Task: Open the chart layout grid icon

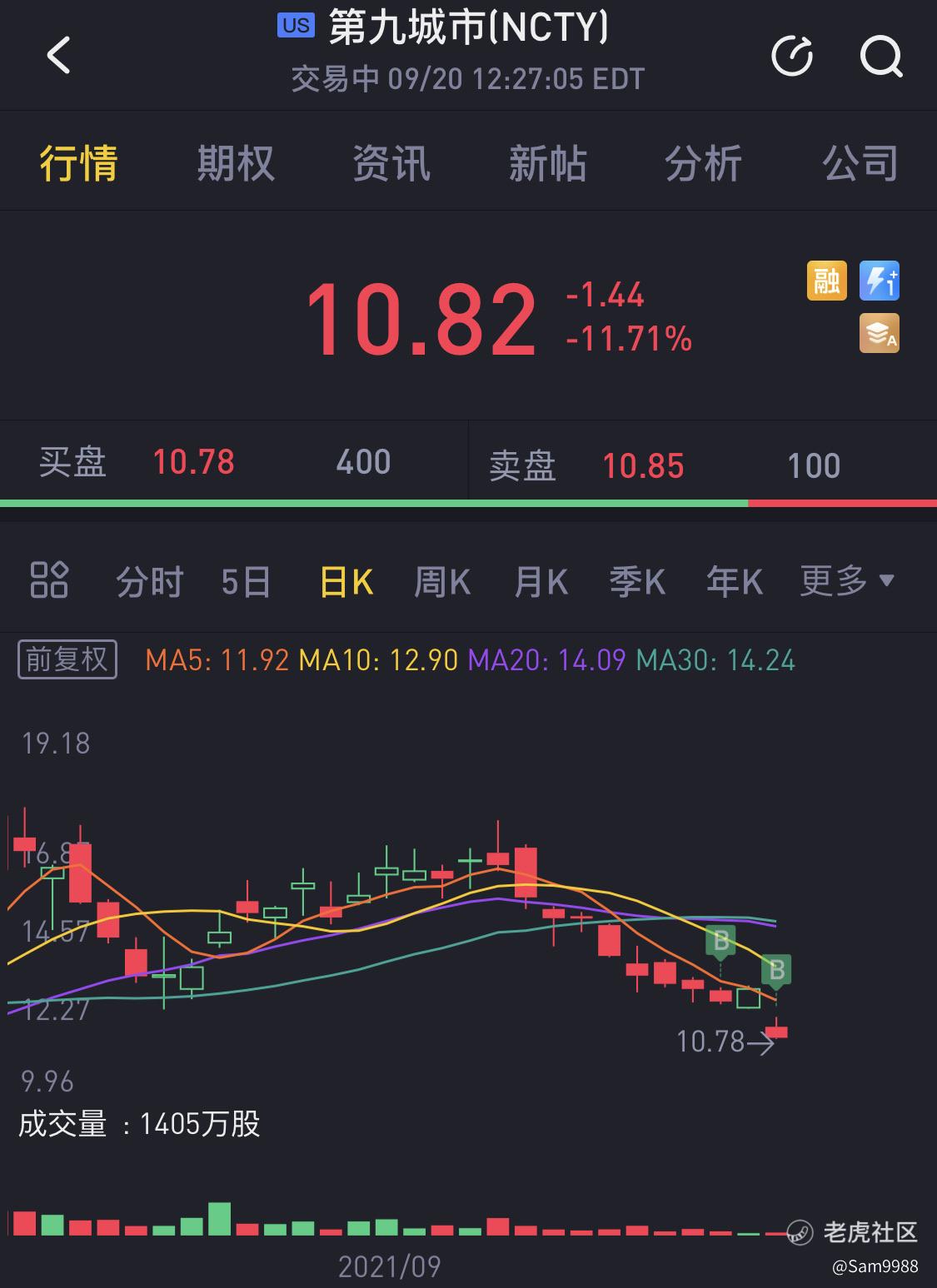Action: pos(49,580)
